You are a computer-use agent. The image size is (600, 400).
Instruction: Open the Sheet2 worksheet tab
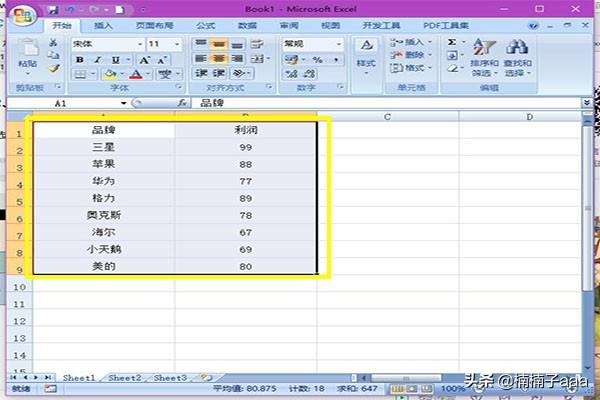(x=125, y=378)
